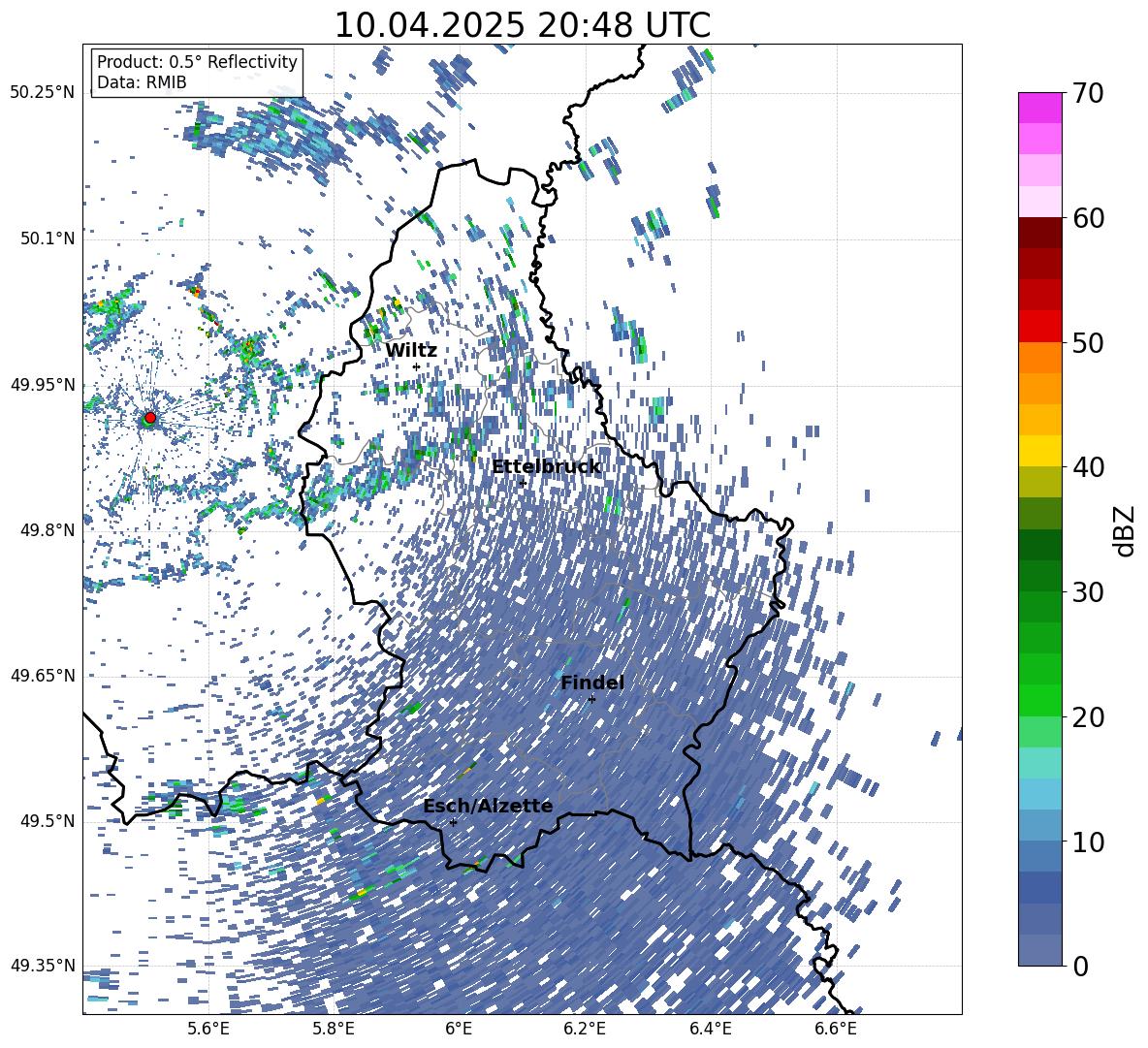Image resolution: width=1148 pixels, height=1048 pixels.
Task: Click the 10.04.2025 20:48 UTC title
Action: coord(522,25)
